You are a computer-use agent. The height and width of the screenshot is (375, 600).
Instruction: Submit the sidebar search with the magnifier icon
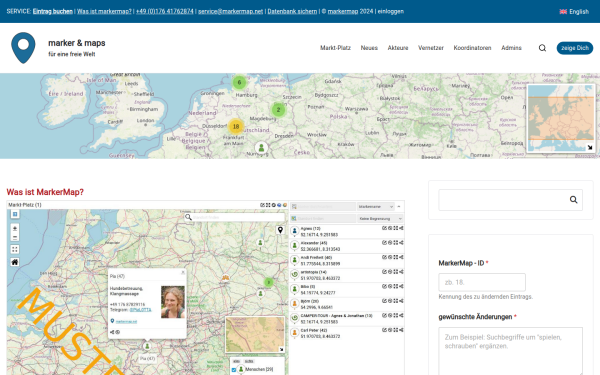click(x=573, y=200)
